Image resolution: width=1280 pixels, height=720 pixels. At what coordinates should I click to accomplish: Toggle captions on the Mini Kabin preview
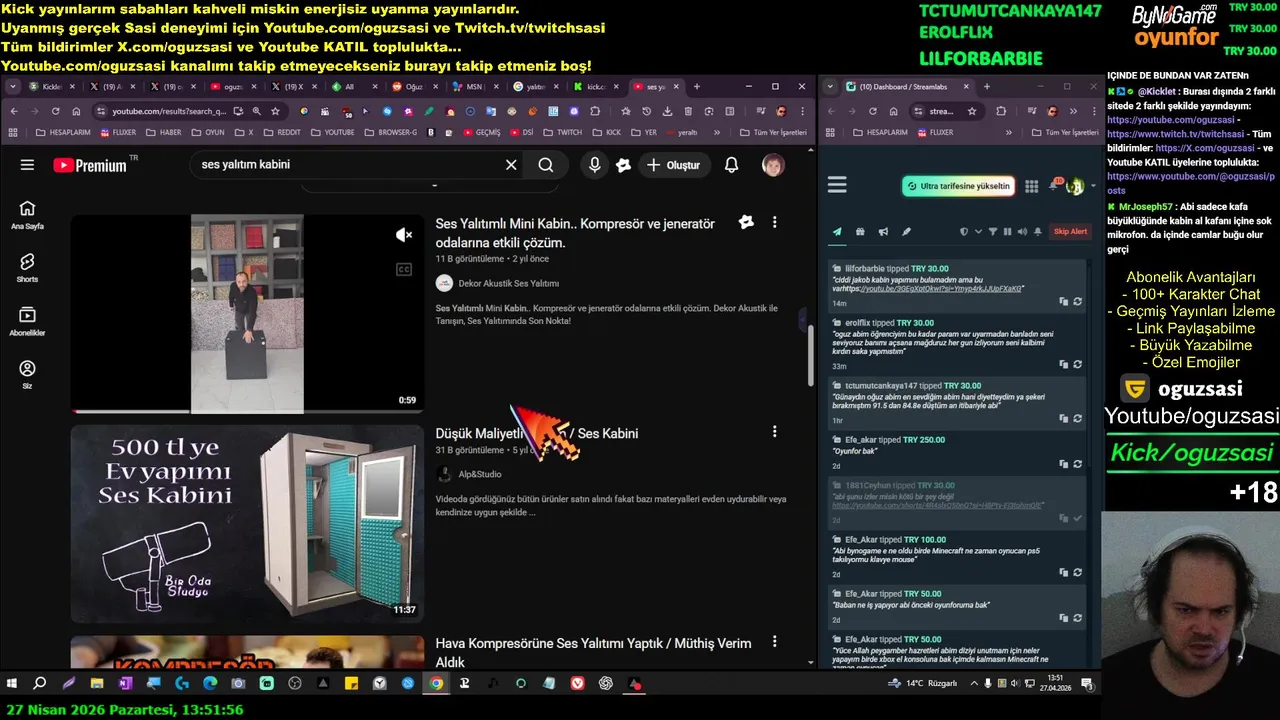click(x=404, y=269)
